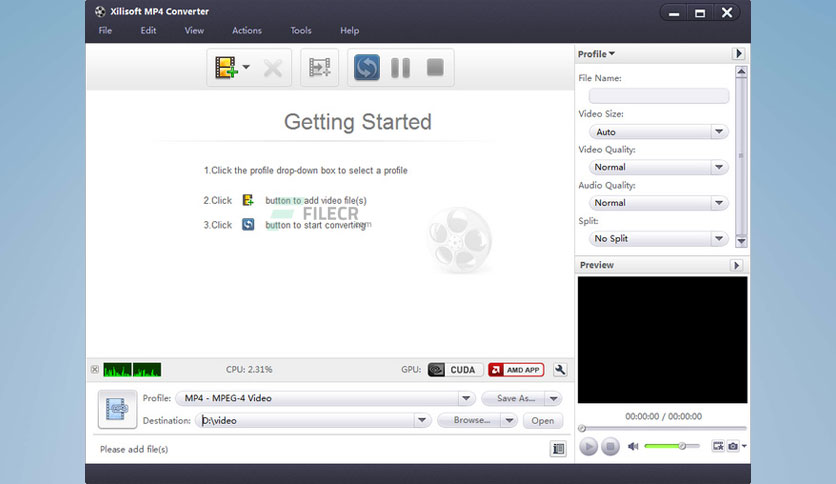836x484 pixels.
Task: Open the Destination path dropdown arrow
Action: [422, 421]
